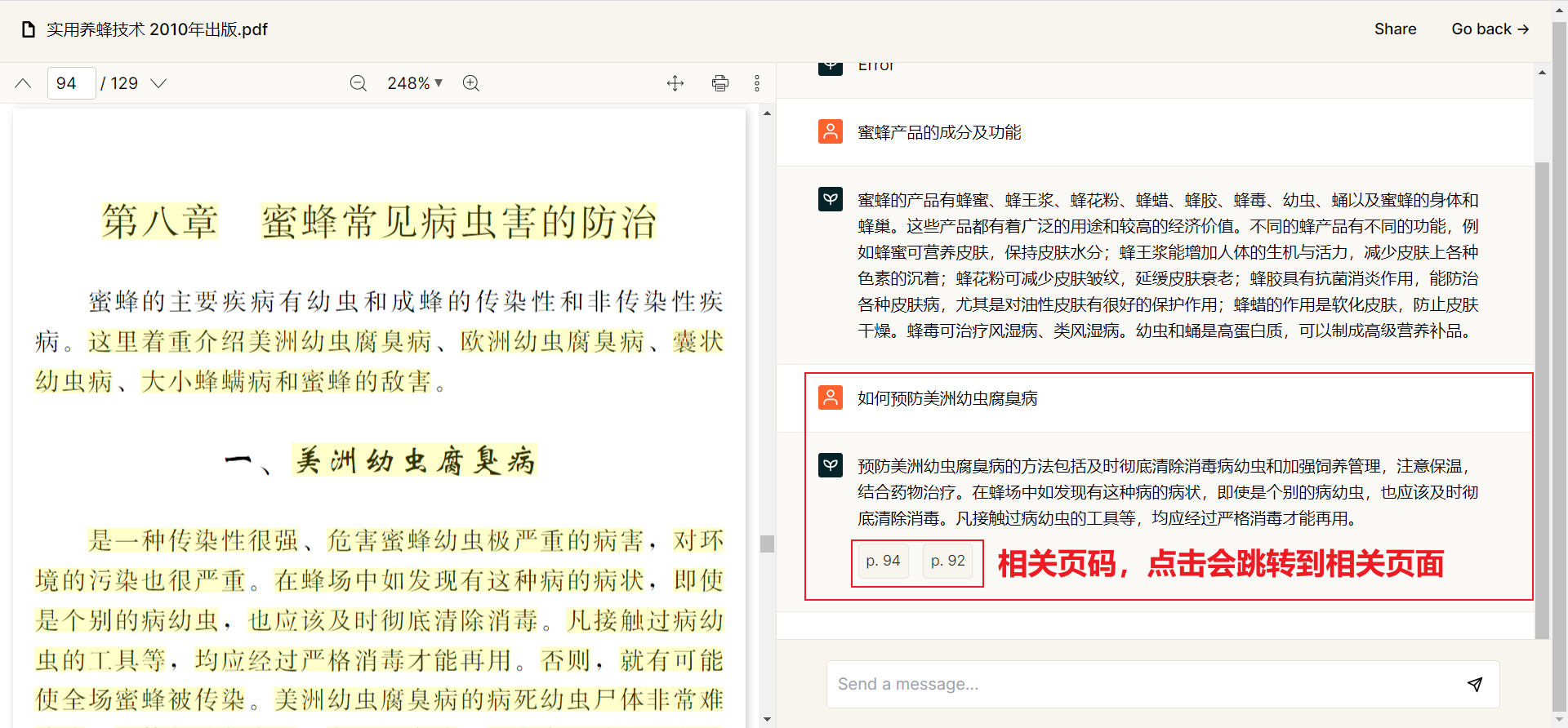Go to the previous page with up chevron
The width and height of the screenshot is (1568, 728).
click(23, 83)
